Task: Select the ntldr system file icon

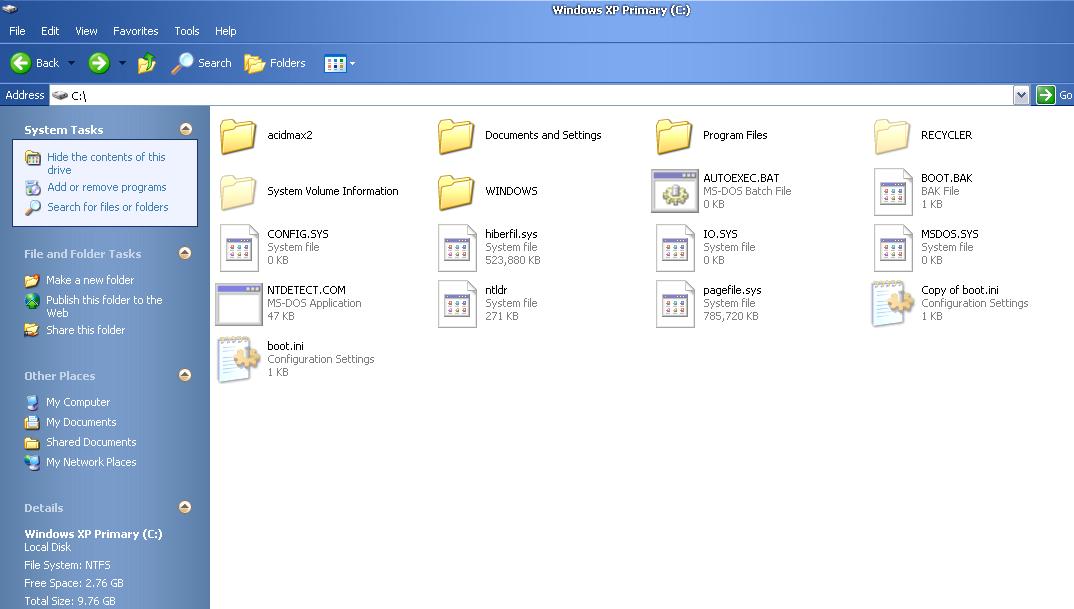Action: coord(457,304)
